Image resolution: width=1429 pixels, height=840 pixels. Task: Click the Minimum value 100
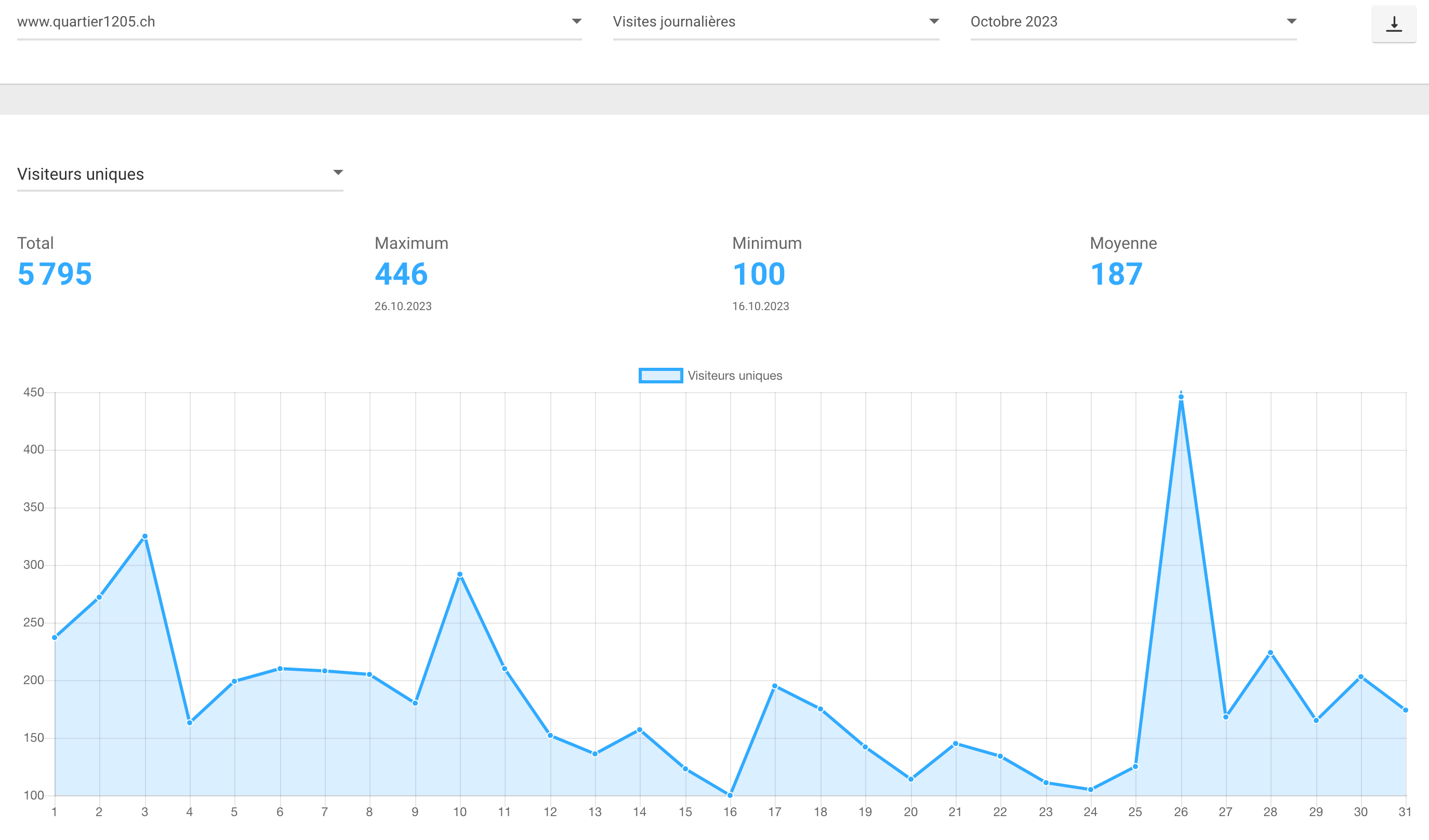(759, 274)
